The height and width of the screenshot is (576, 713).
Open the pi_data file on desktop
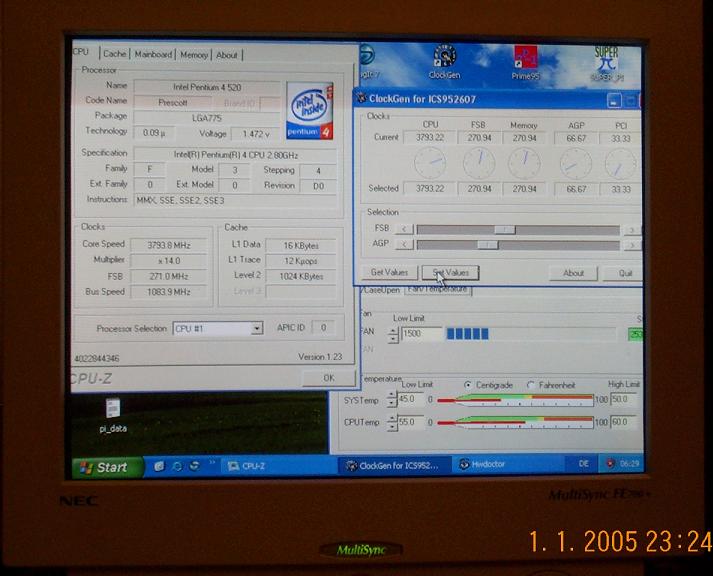point(113,416)
